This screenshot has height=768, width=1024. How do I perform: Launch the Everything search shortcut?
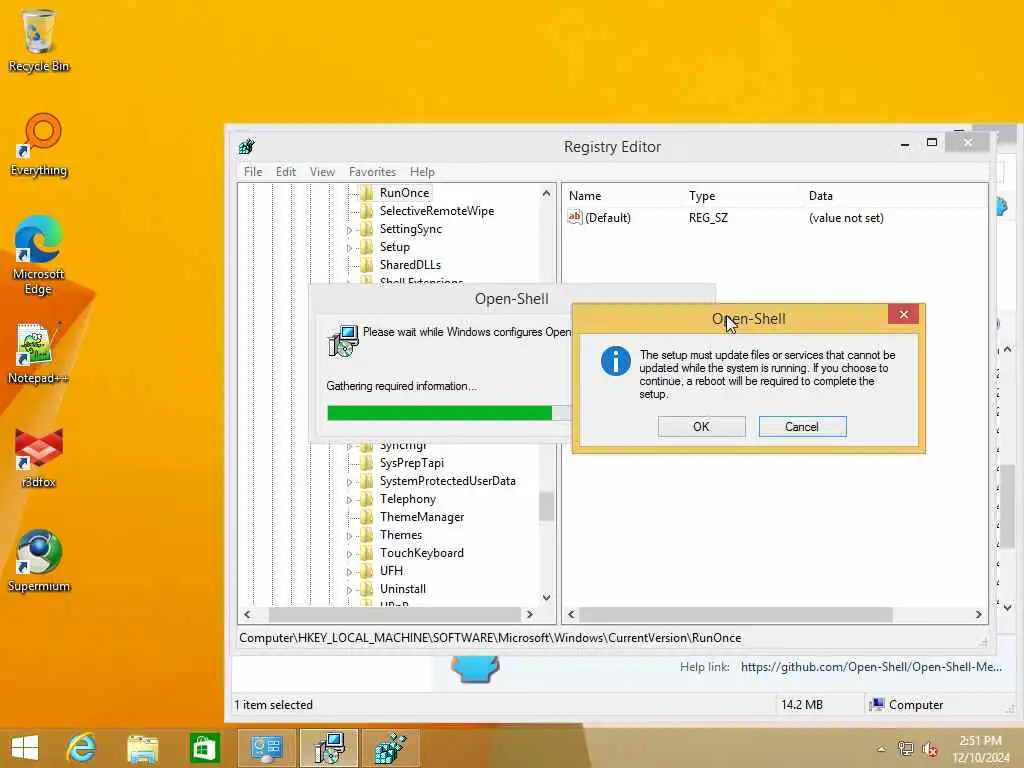click(x=39, y=145)
